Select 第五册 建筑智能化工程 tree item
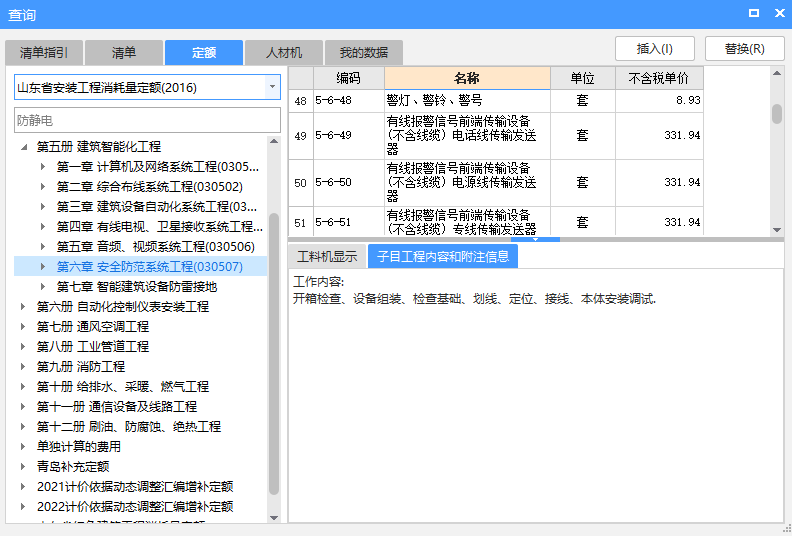Screen dimensions: 792x536 click(99, 147)
